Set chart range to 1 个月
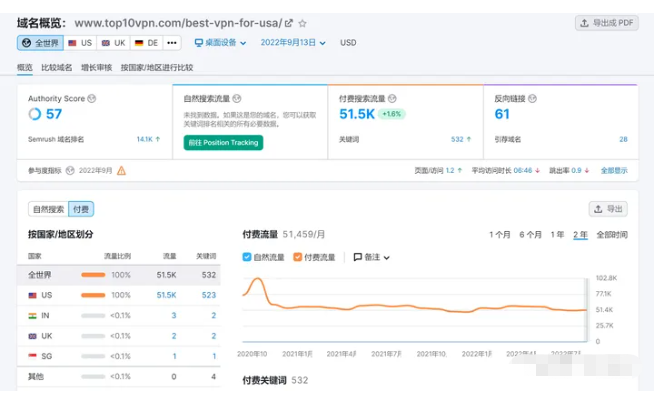This screenshot has height=396, width=661. point(500,235)
